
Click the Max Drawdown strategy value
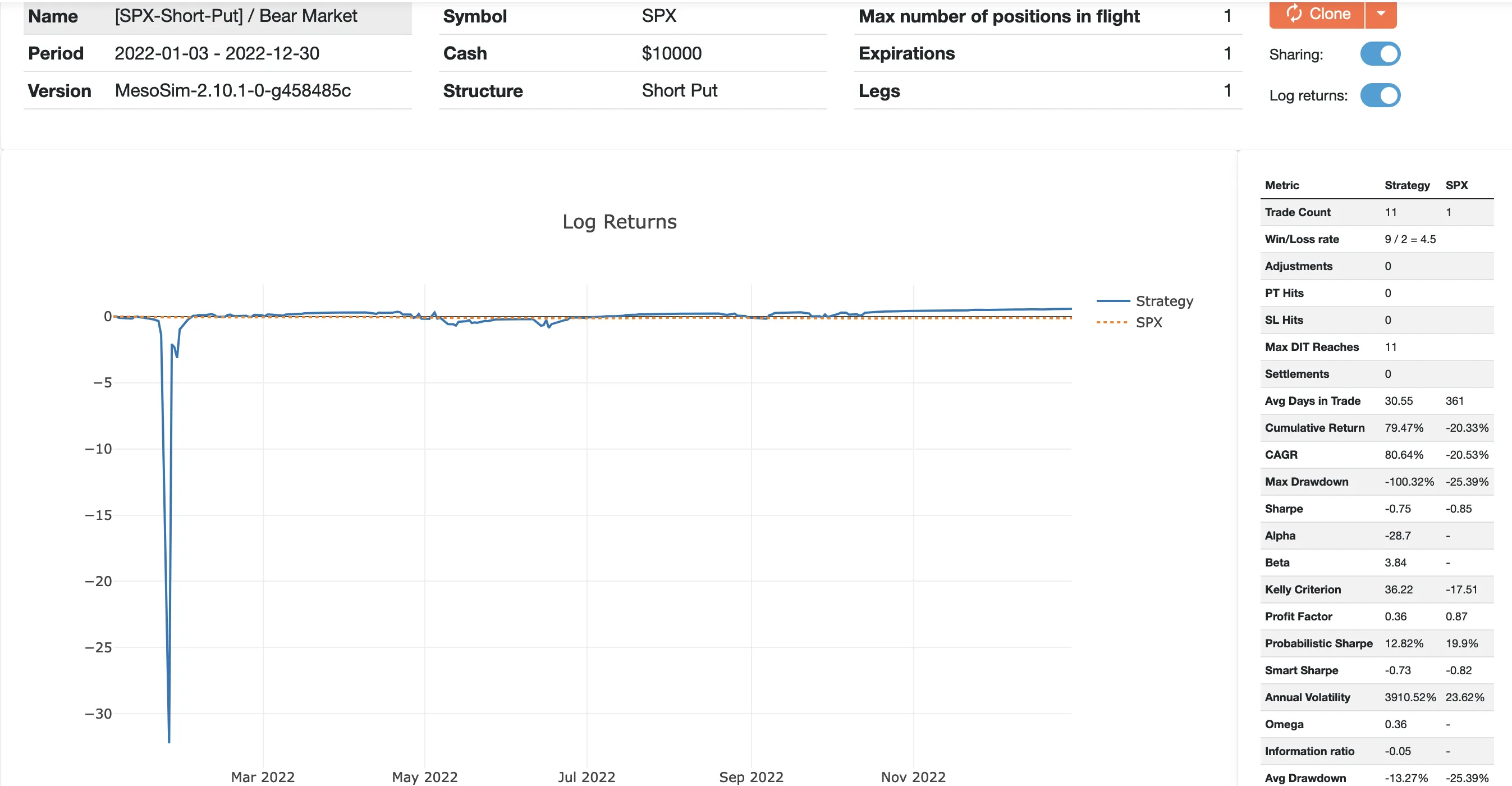(1409, 481)
